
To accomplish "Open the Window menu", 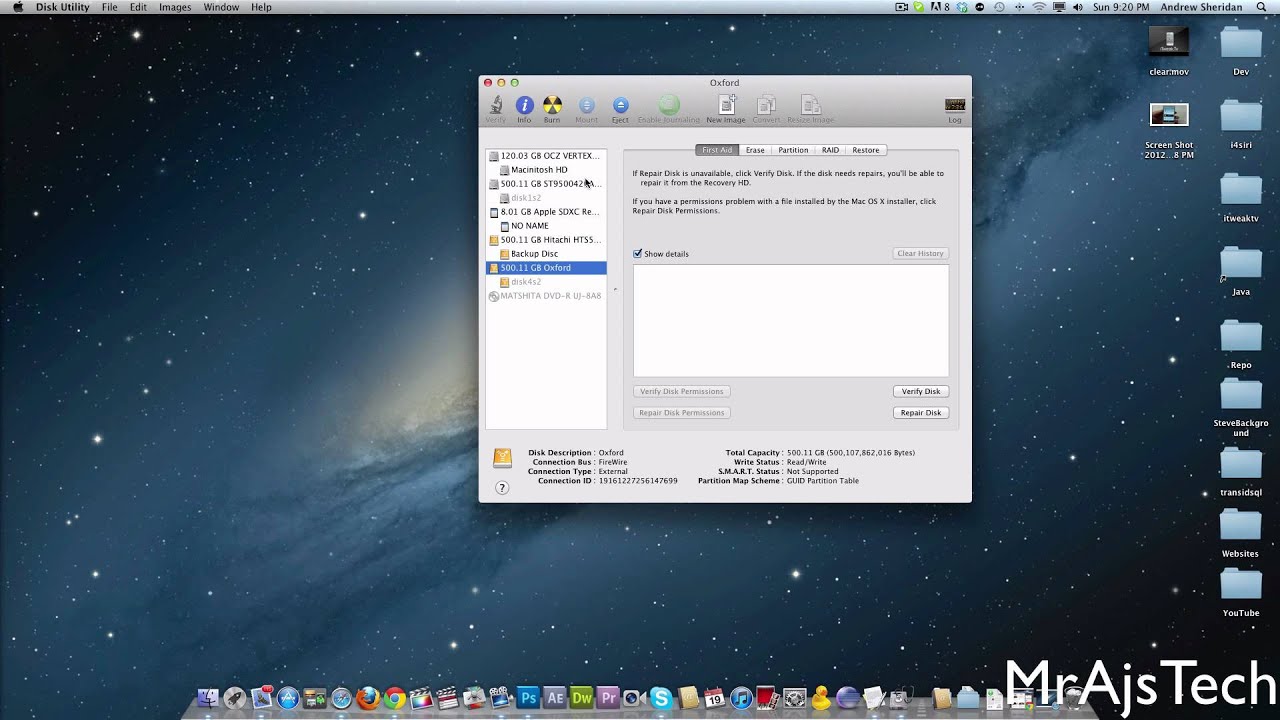I will point(221,7).
